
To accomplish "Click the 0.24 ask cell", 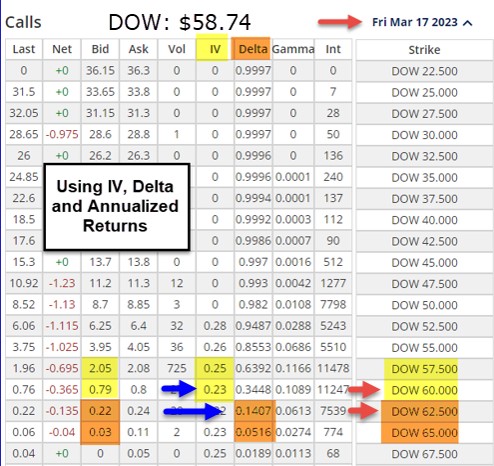I will [x=139, y=411].
